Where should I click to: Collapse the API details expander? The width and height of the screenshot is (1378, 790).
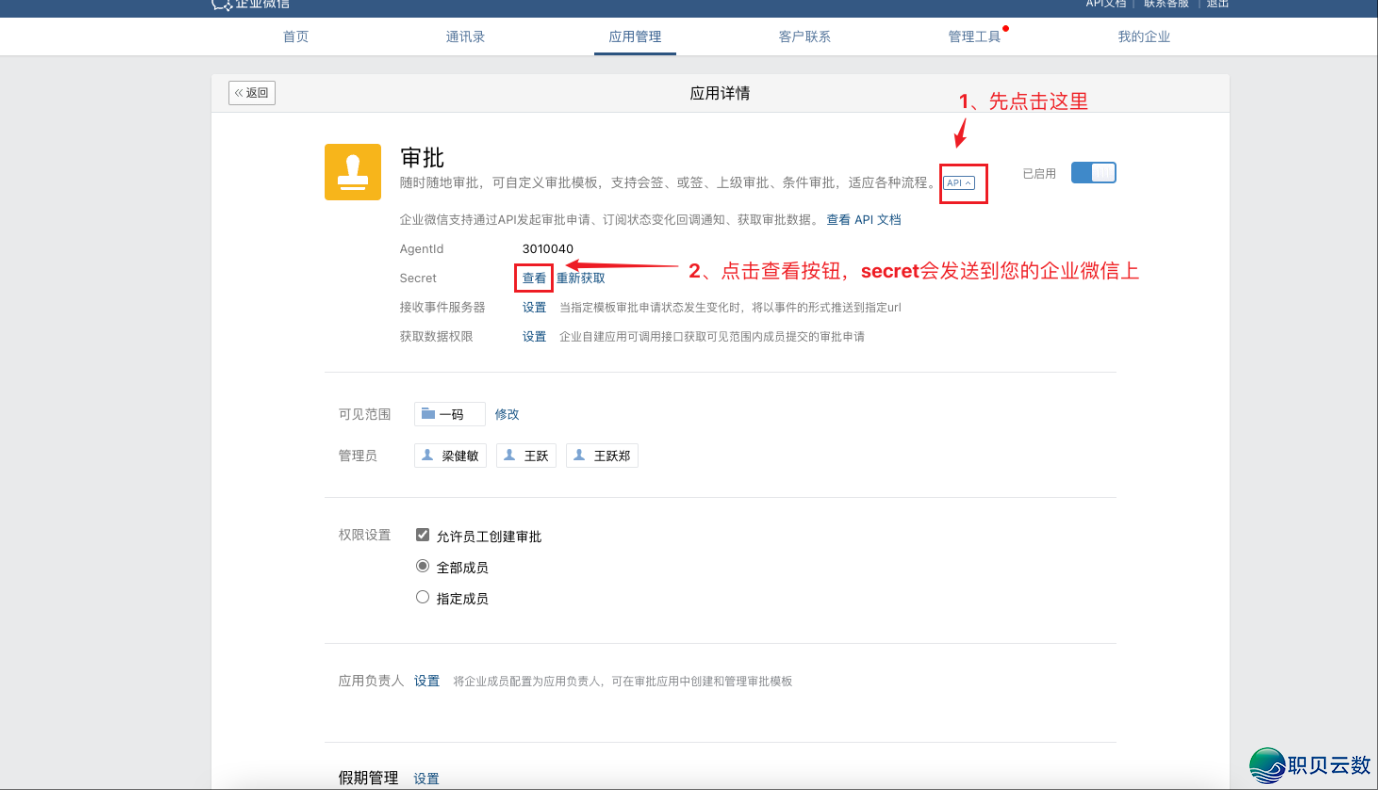point(959,183)
